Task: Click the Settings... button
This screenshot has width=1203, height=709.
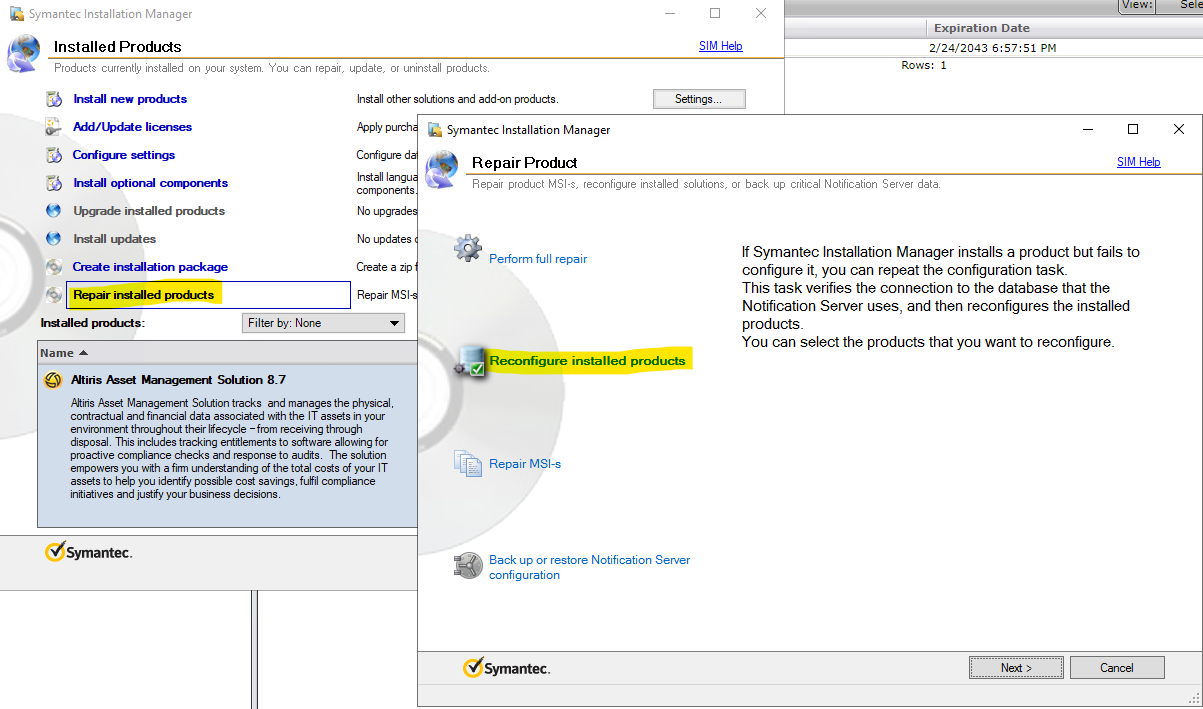Action: click(x=699, y=99)
